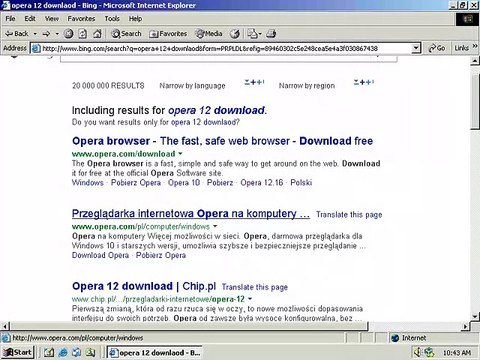Open the Favorites menu
The image size is (480, 360).
(81, 19)
